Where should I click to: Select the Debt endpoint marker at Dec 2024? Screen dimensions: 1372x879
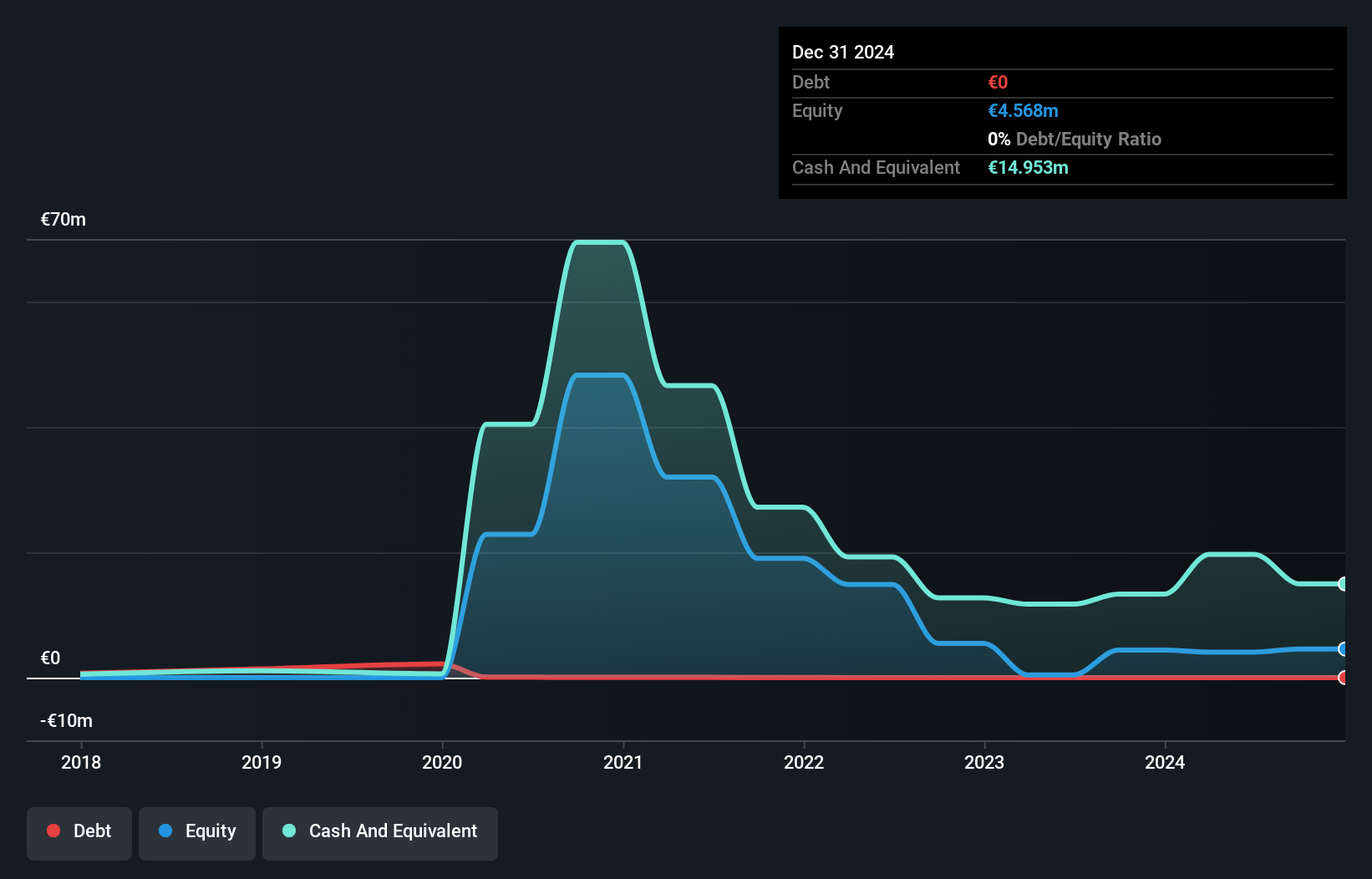click(1343, 678)
